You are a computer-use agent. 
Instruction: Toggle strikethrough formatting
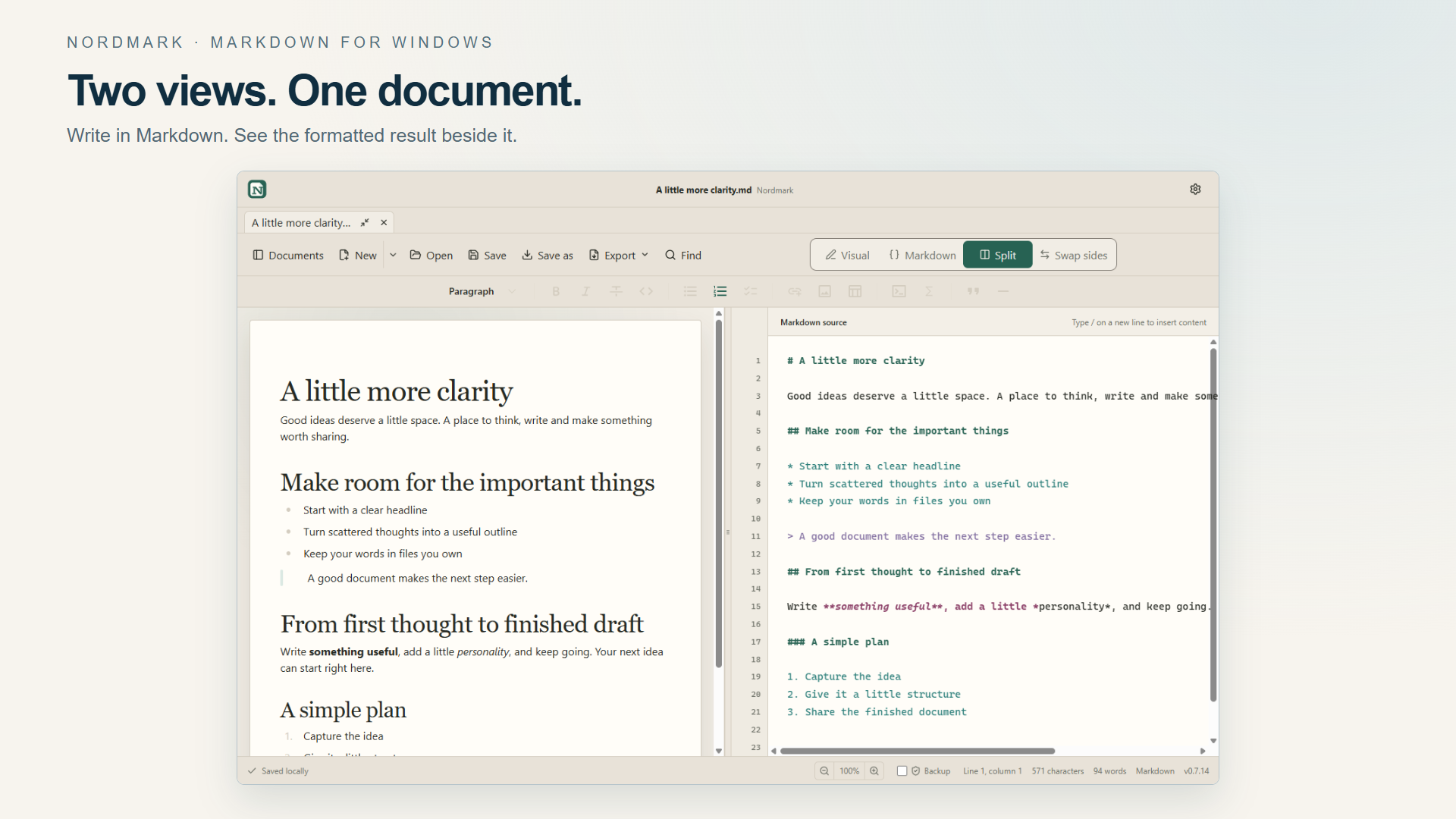point(616,292)
